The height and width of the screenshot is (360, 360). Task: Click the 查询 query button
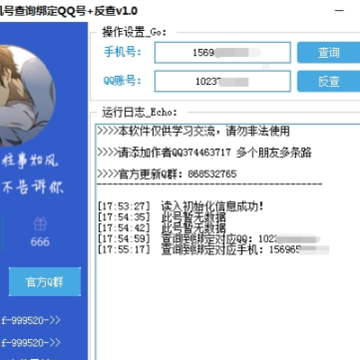[x=329, y=53]
